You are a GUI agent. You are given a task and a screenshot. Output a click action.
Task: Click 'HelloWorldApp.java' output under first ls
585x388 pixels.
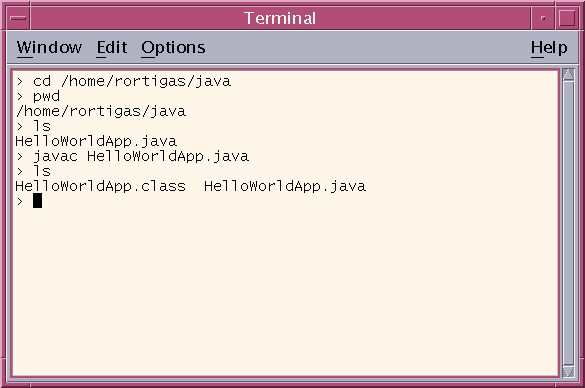click(x=96, y=141)
